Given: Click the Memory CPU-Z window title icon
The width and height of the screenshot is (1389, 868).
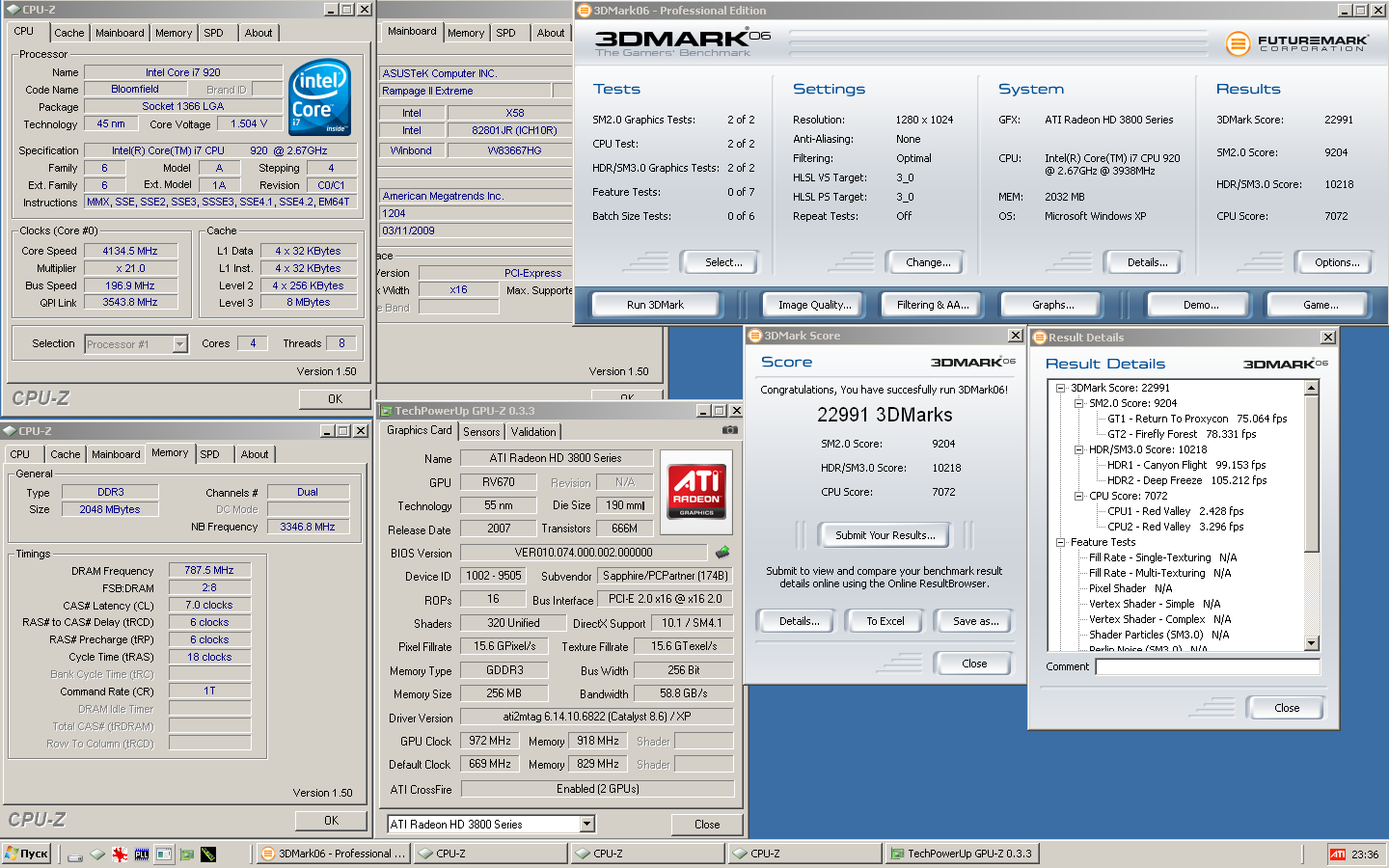Looking at the screenshot, I should [10, 431].
